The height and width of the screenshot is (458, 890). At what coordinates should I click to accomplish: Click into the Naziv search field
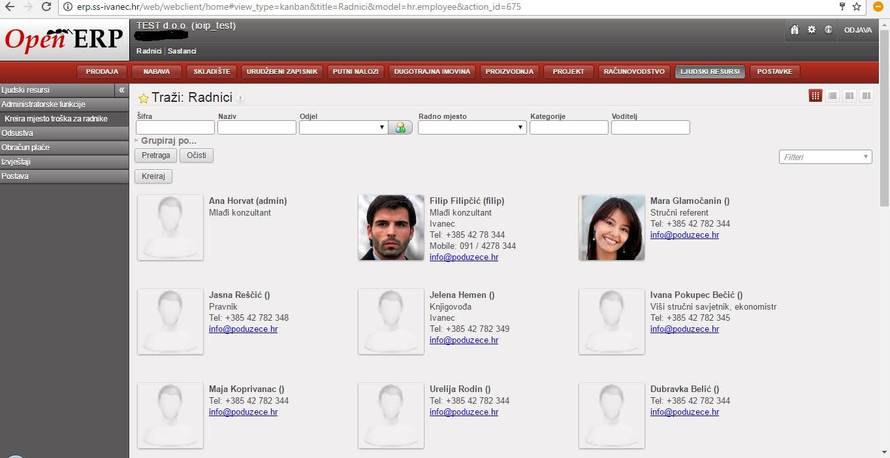256,128
